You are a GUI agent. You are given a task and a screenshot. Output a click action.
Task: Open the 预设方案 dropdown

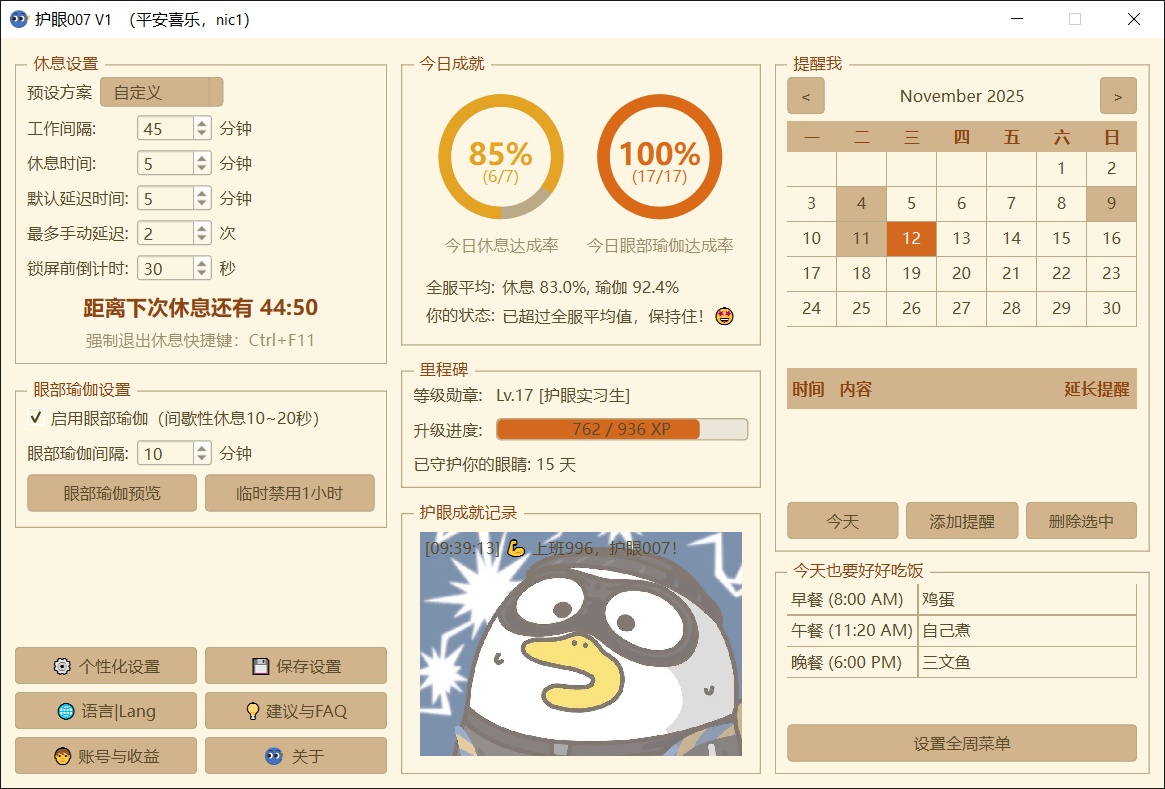(162, 93)
